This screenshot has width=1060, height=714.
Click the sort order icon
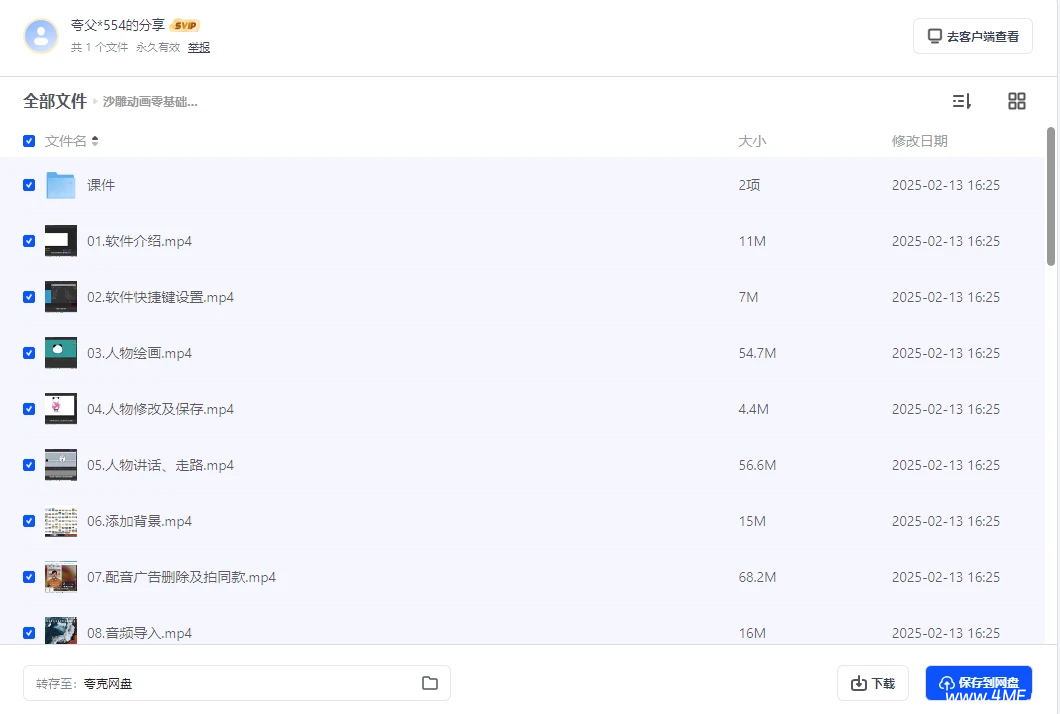961,101
